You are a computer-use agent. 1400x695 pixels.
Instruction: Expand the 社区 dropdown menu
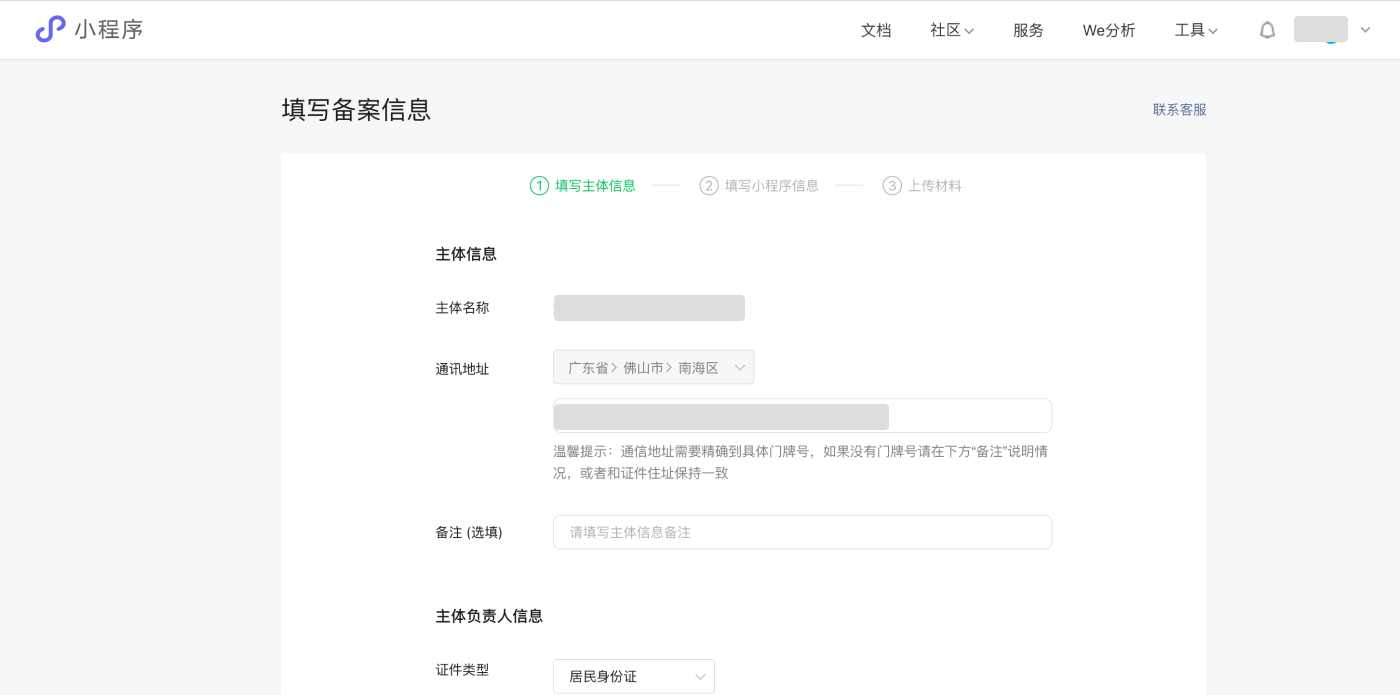coord(951,30)
